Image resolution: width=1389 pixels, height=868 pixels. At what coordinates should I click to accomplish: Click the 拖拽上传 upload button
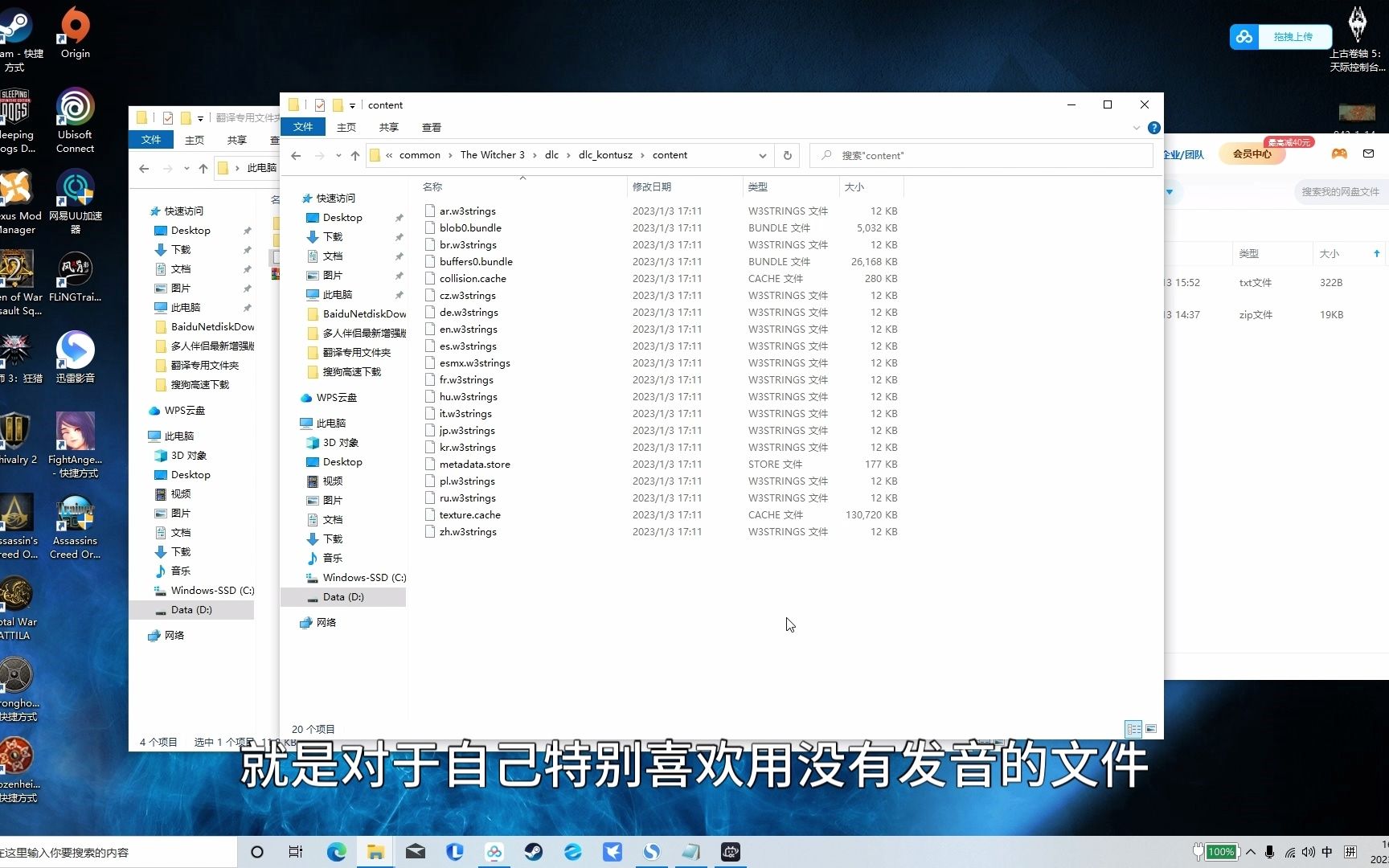coord(1280,36)
